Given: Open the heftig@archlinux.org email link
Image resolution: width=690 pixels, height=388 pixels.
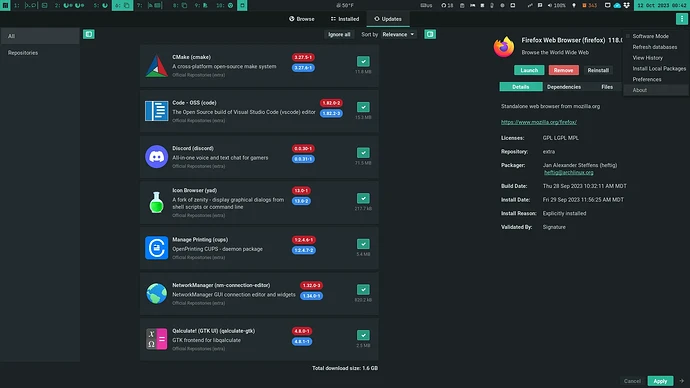Looking at the screenshot, I should click(569, 172).
